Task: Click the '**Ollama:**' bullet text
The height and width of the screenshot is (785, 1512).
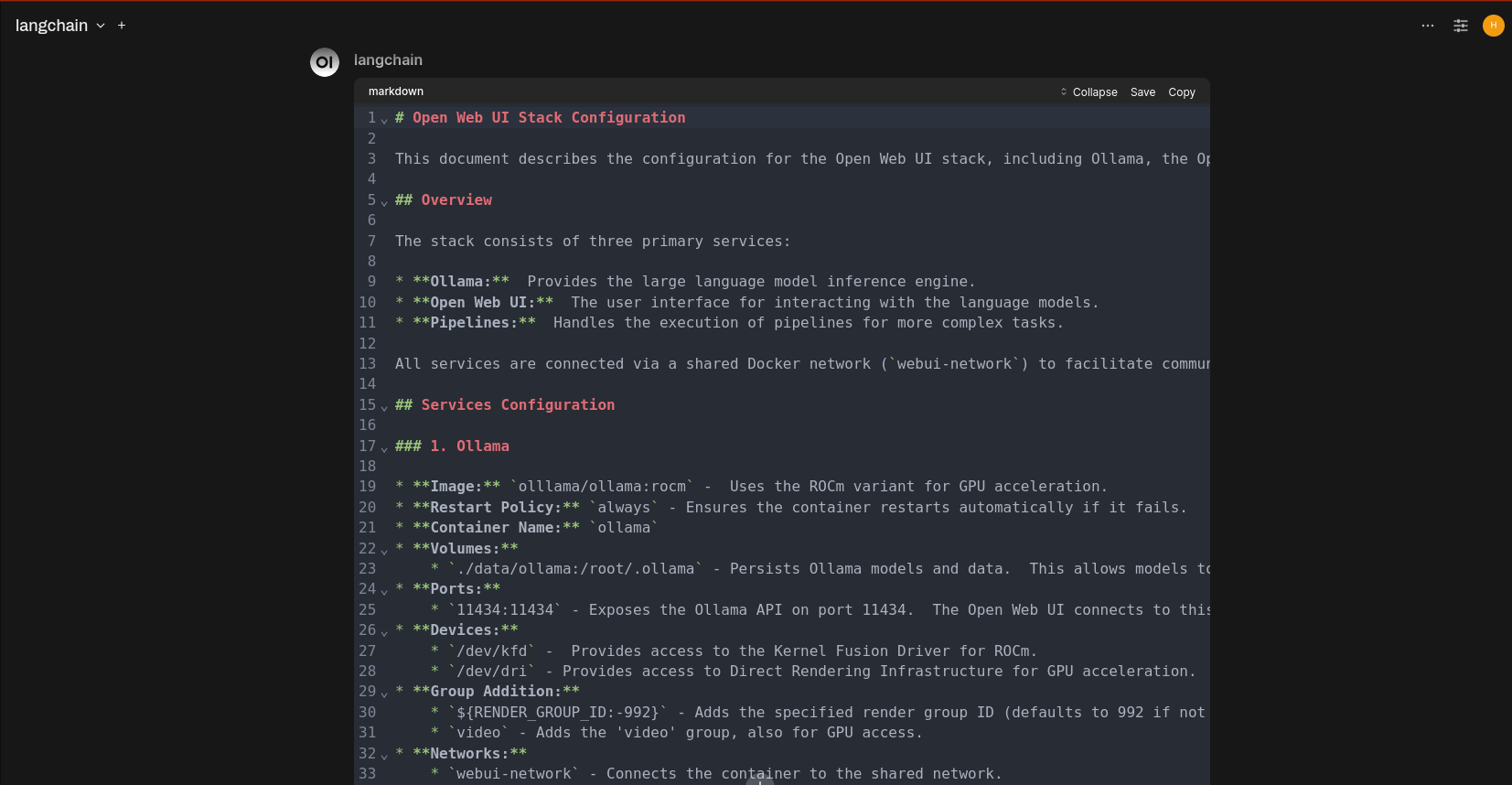Action: coord(461,281)
